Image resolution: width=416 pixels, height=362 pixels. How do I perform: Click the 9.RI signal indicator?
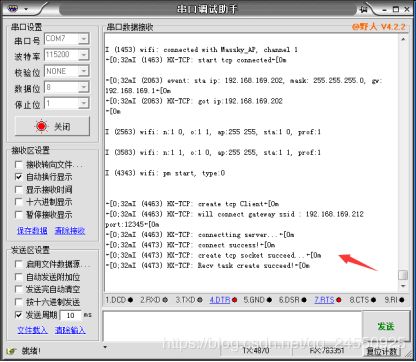click(x=394, y=300)
